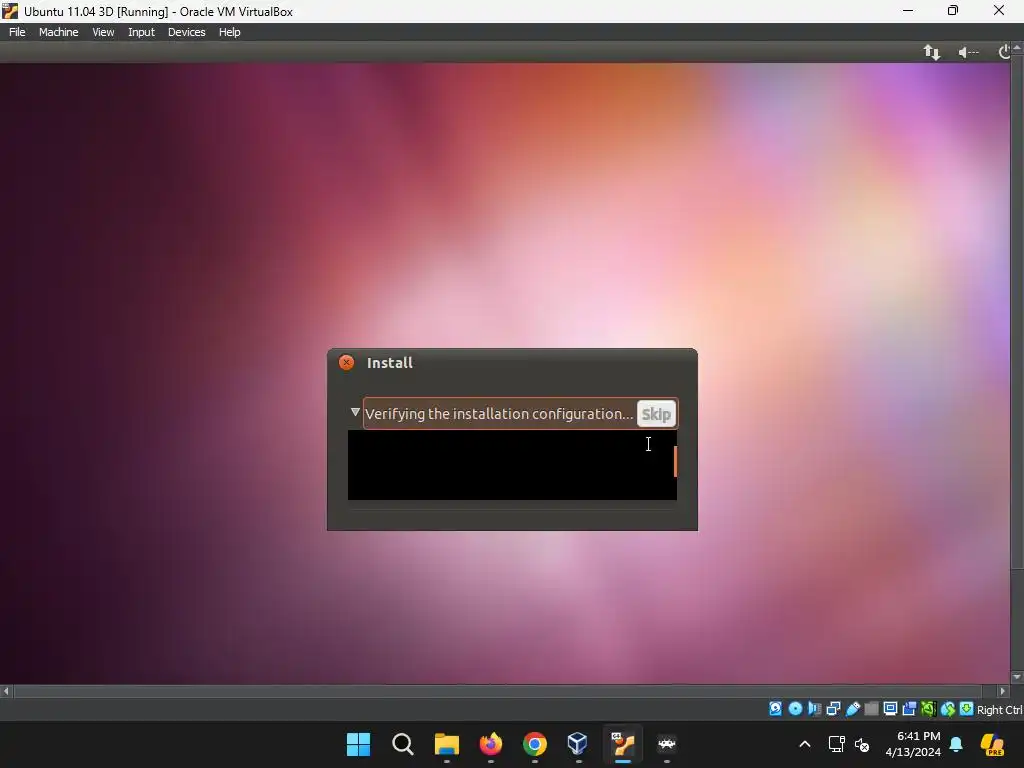Viewport: 1024px width, 768px height.
Task: Click the Right Ctrl host key label
Action: click(x=1000, y=710)
